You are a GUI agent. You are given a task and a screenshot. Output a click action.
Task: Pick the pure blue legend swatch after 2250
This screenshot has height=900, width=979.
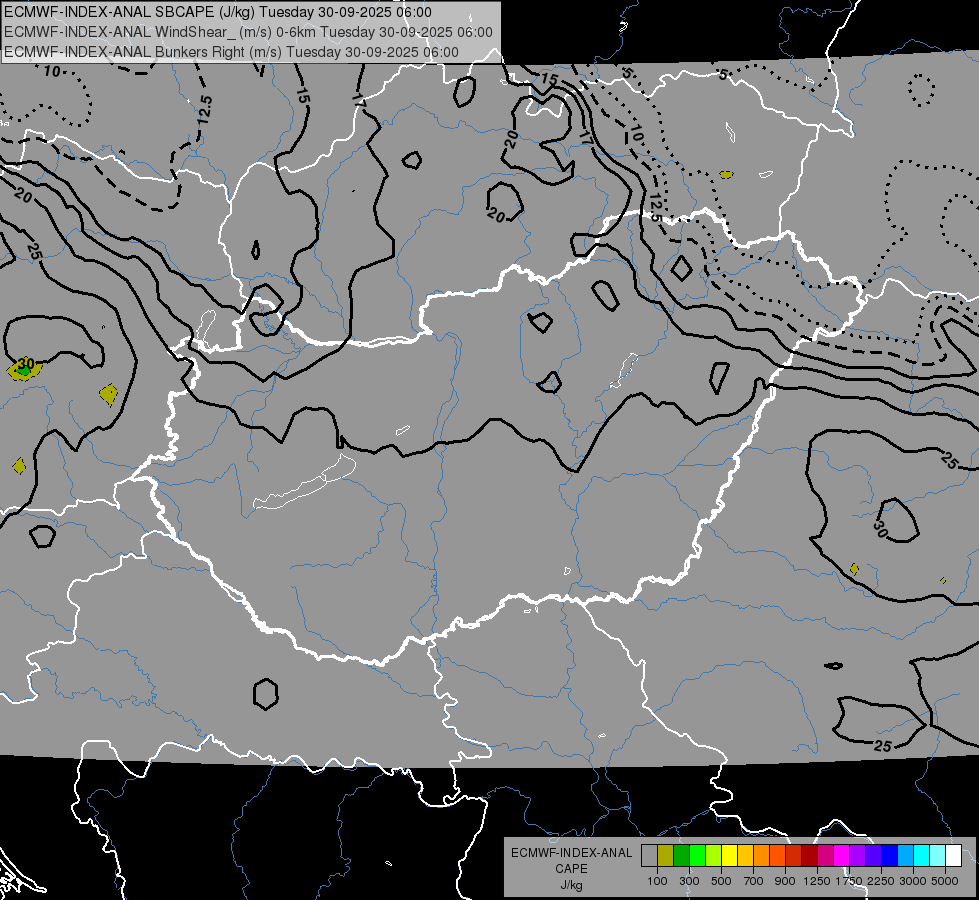click(890, 855)
